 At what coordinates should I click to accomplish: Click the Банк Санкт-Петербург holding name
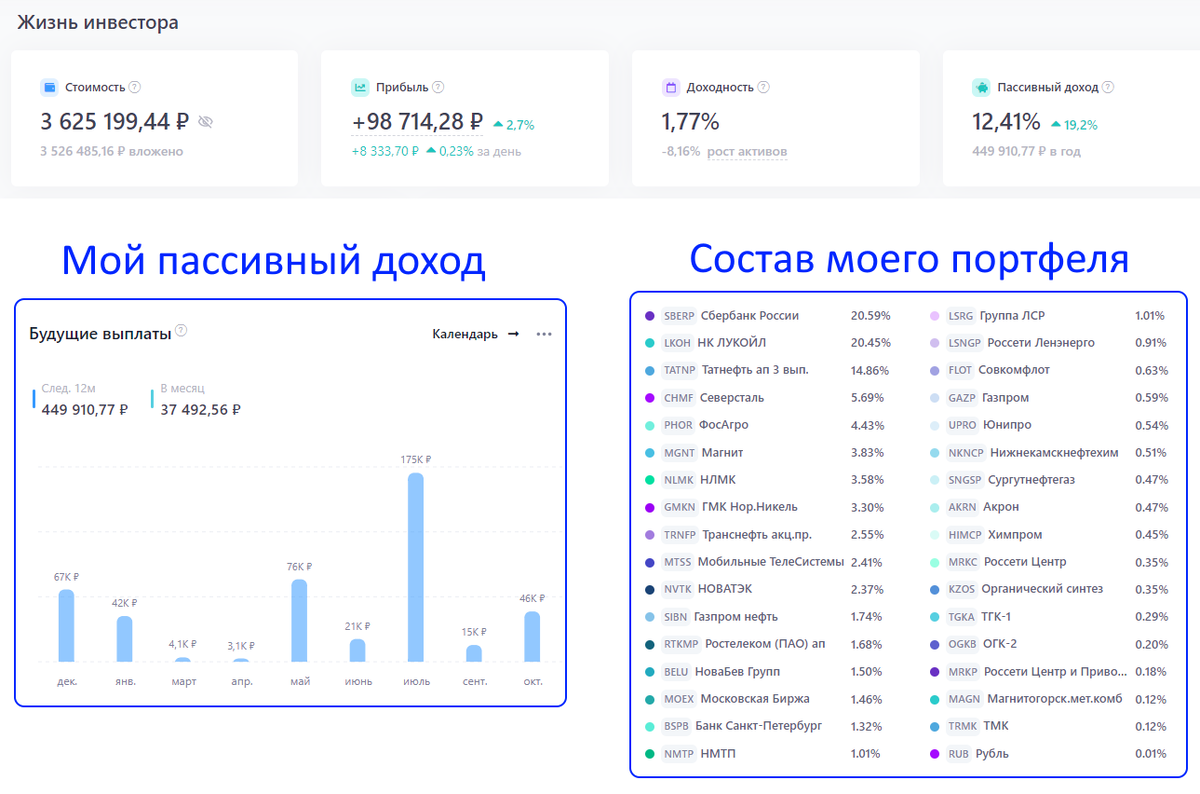[x=758, y=726]
